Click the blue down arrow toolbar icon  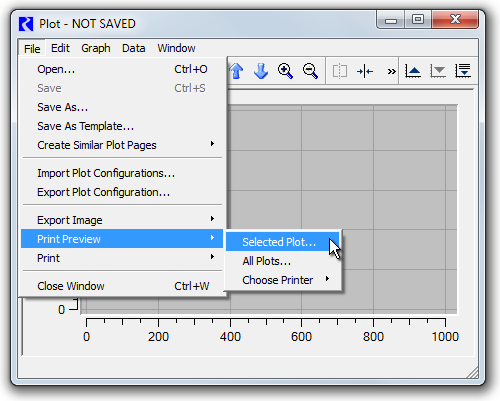point(261,71)
